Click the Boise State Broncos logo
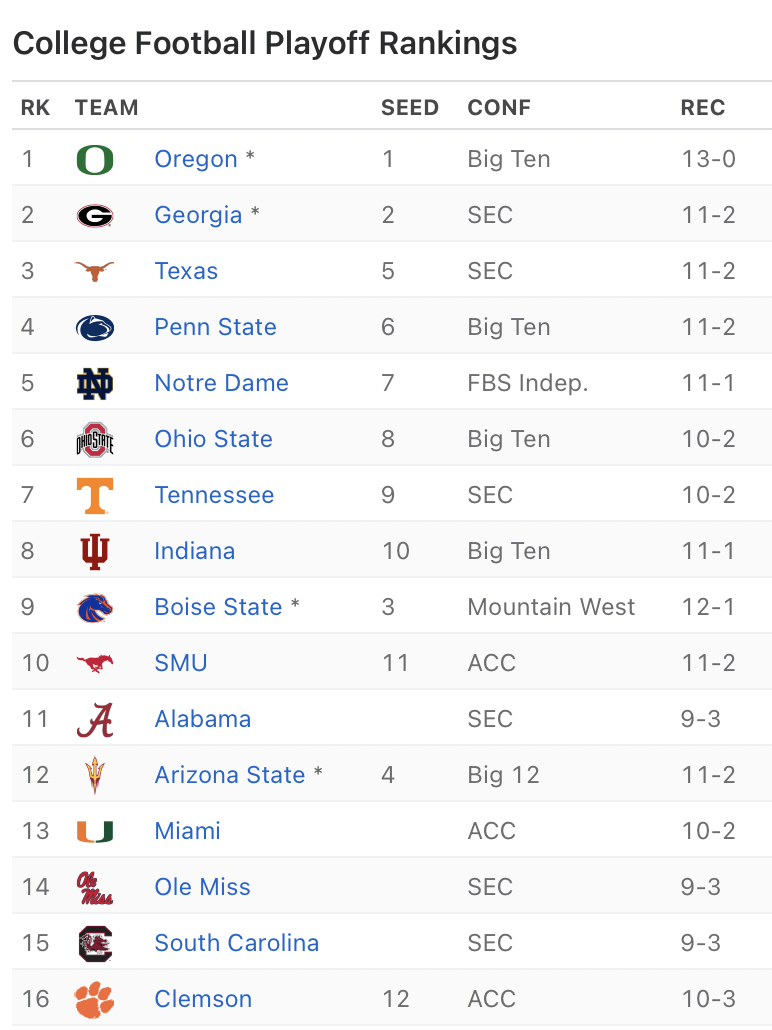 tap(95, 607)
